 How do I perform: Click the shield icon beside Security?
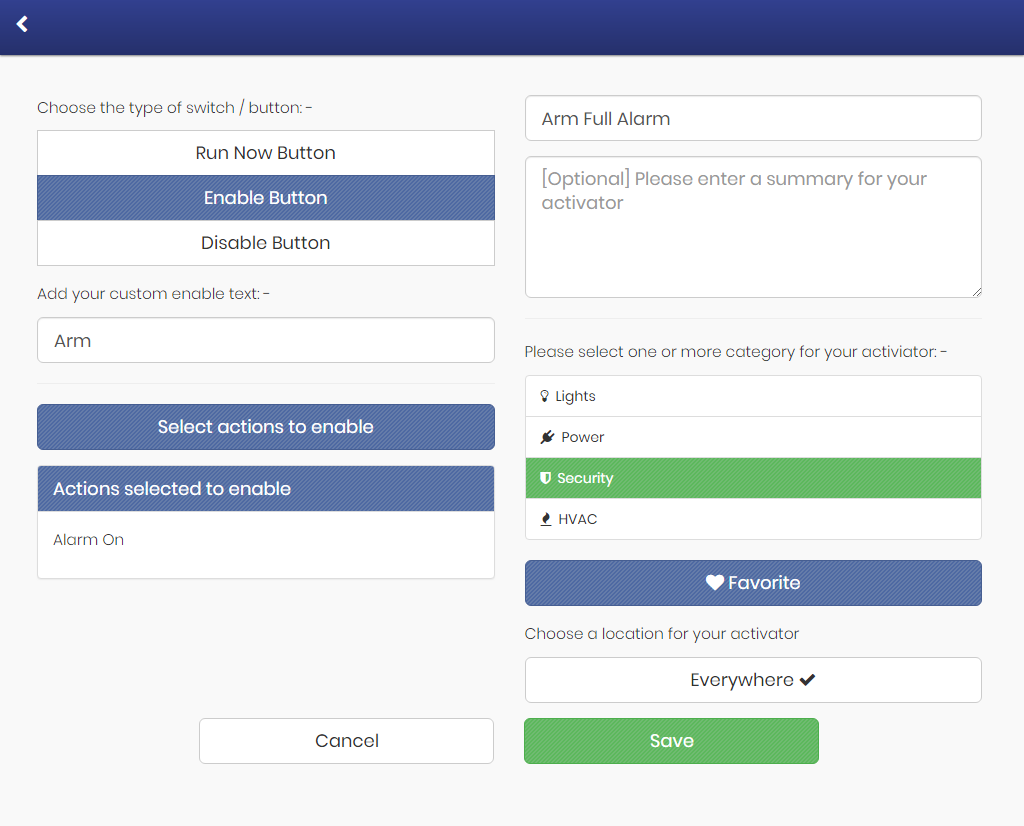[545, 478]
